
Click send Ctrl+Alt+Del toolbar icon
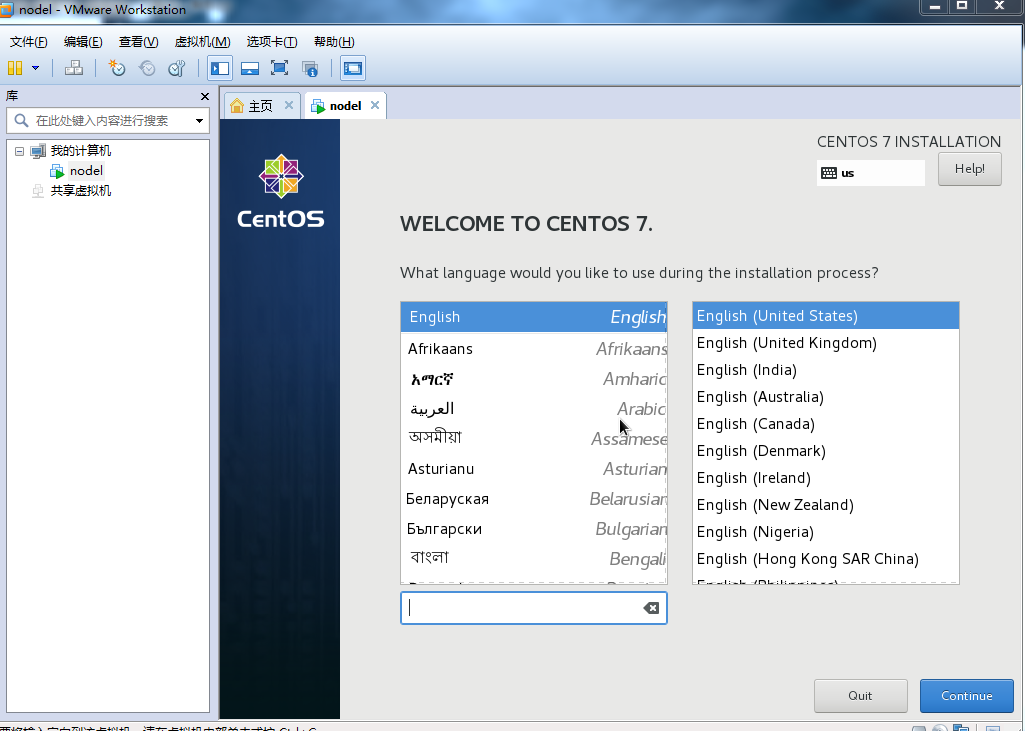pos(74,68)
